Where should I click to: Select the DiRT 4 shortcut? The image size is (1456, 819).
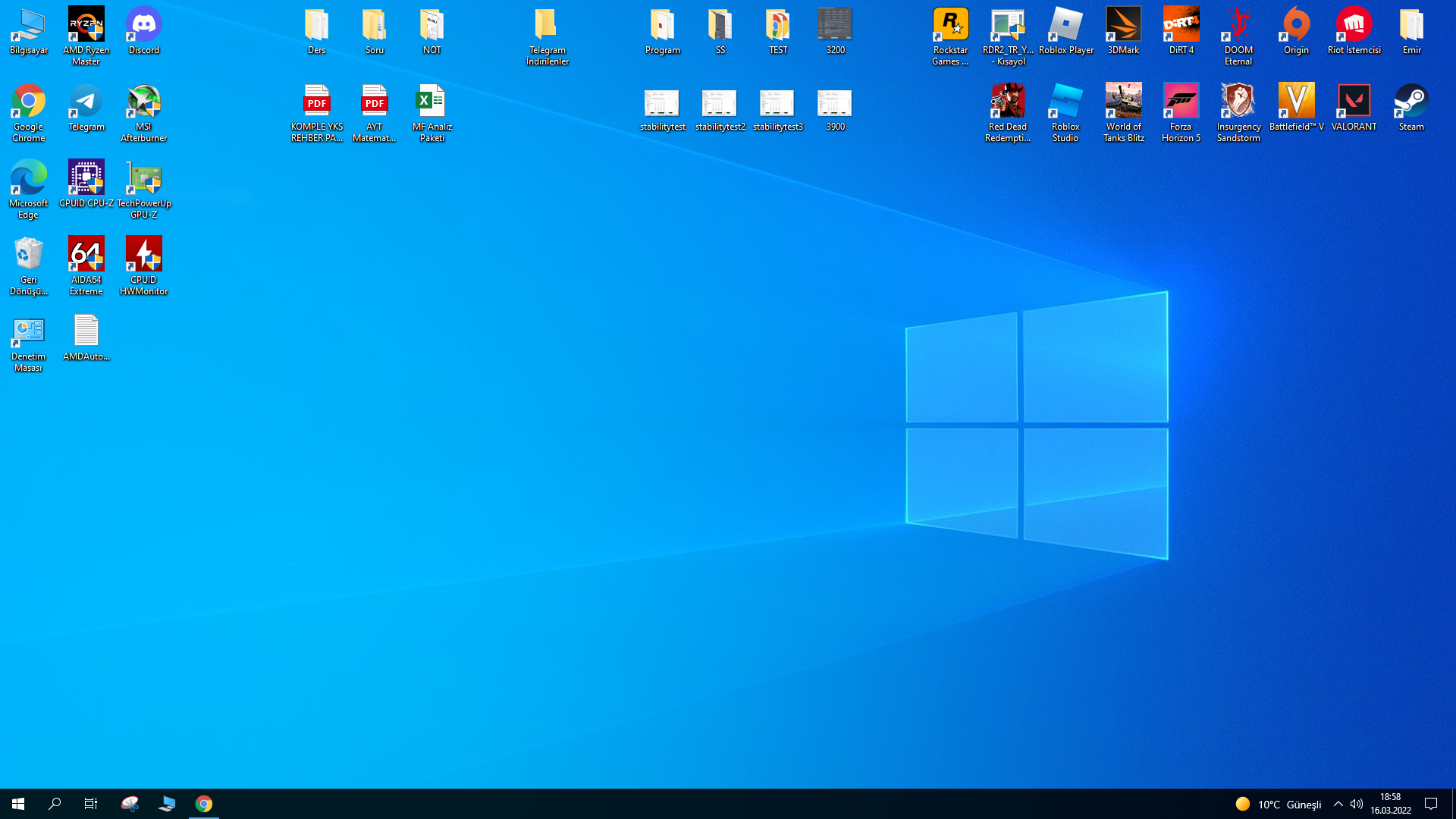click(1181, 32)
